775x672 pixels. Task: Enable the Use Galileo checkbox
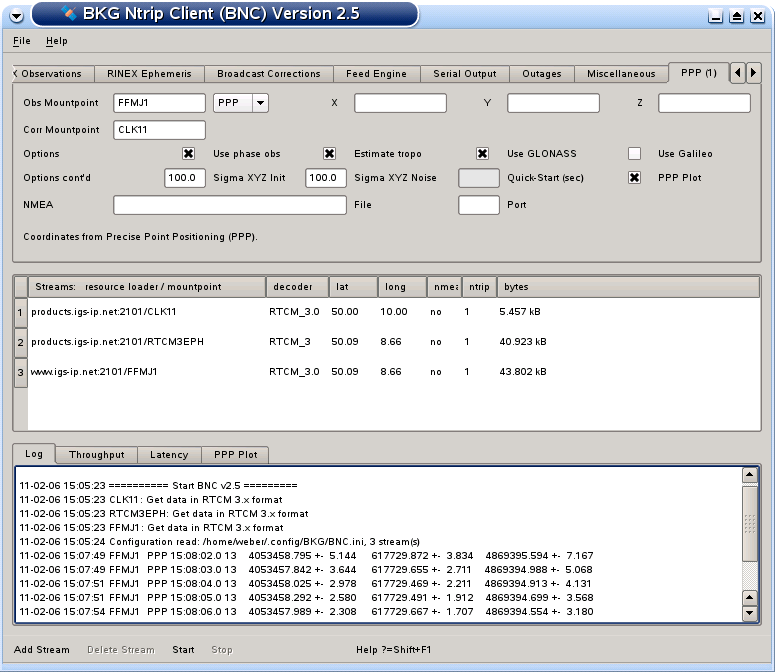634,154
